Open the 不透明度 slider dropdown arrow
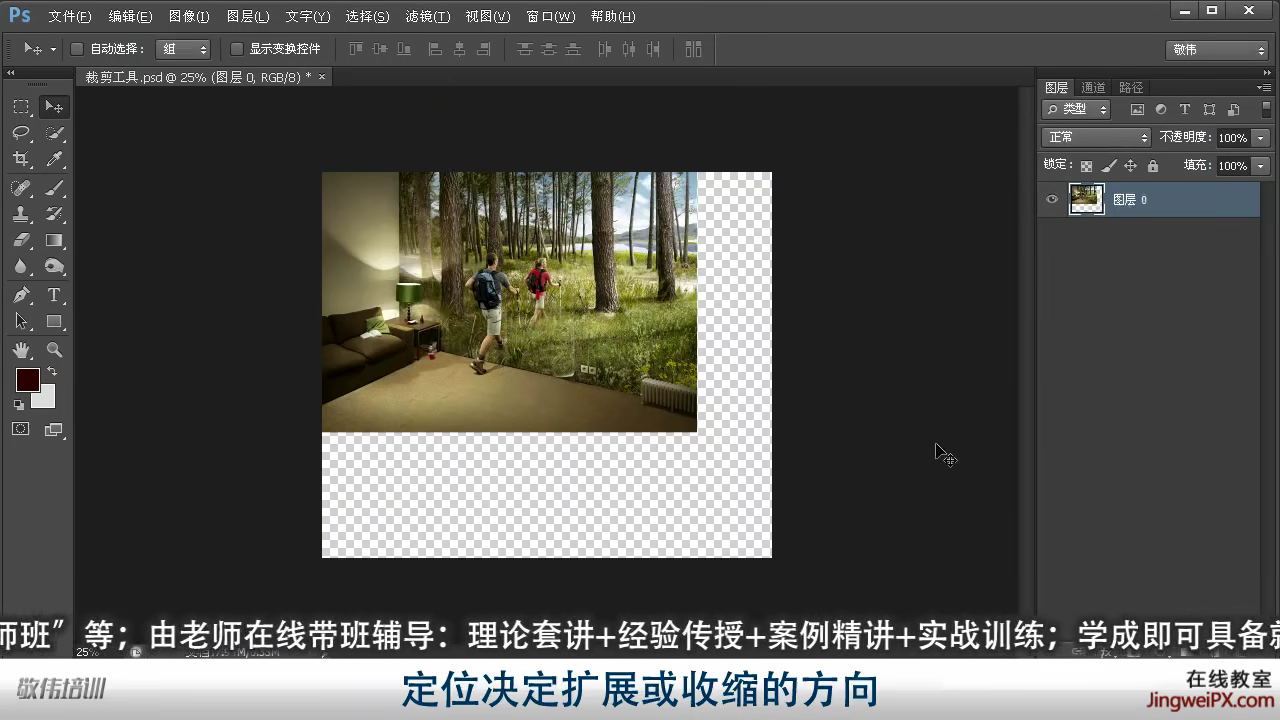1280x720 pixels. (1261, 138)
